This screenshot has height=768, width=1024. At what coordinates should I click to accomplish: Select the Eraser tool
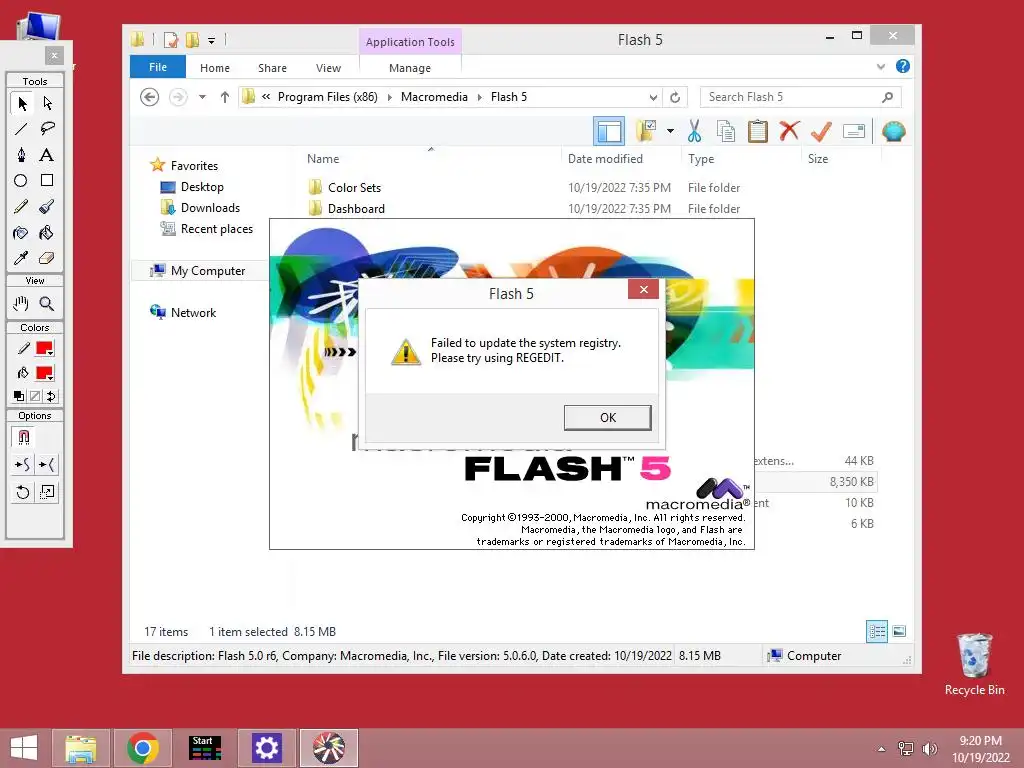pyautogui.click(x=47, y=258)
